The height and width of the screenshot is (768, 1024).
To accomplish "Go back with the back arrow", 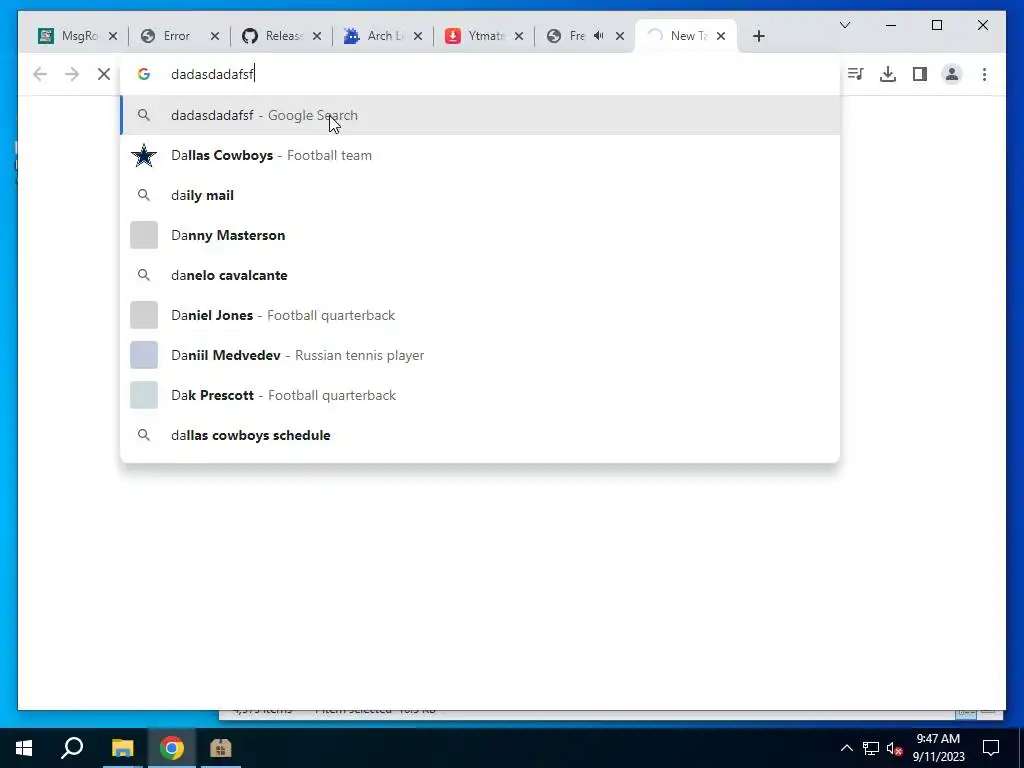I will pyautogui.click(x=40, y=74).
